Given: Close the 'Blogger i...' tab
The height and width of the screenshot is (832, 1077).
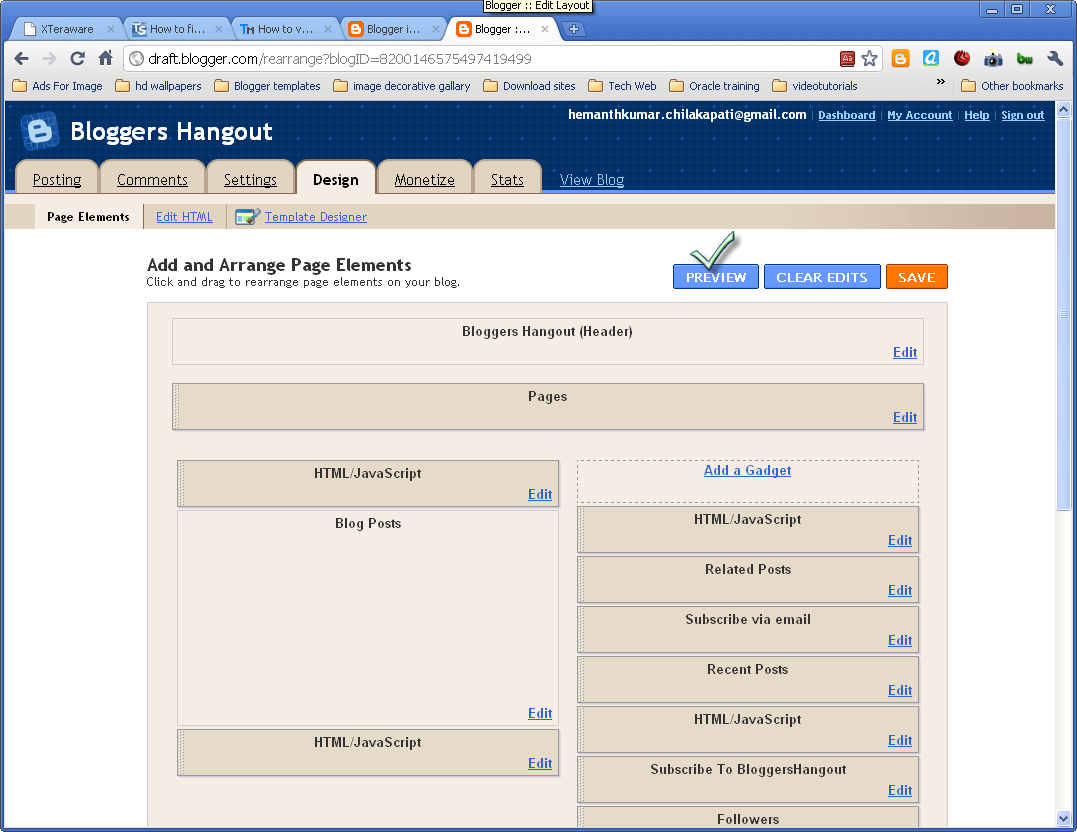Looking at the screenshot, I should pyautogui.click(x=435, y=29).
